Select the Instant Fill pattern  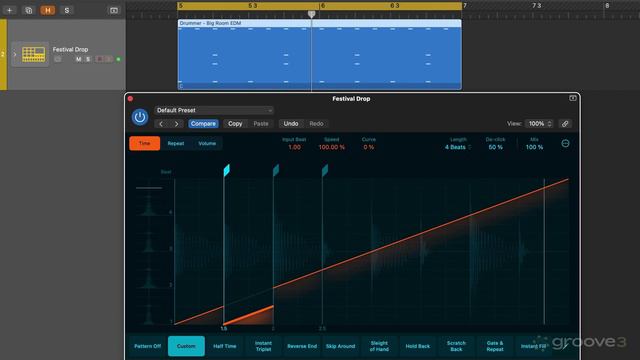533,346
